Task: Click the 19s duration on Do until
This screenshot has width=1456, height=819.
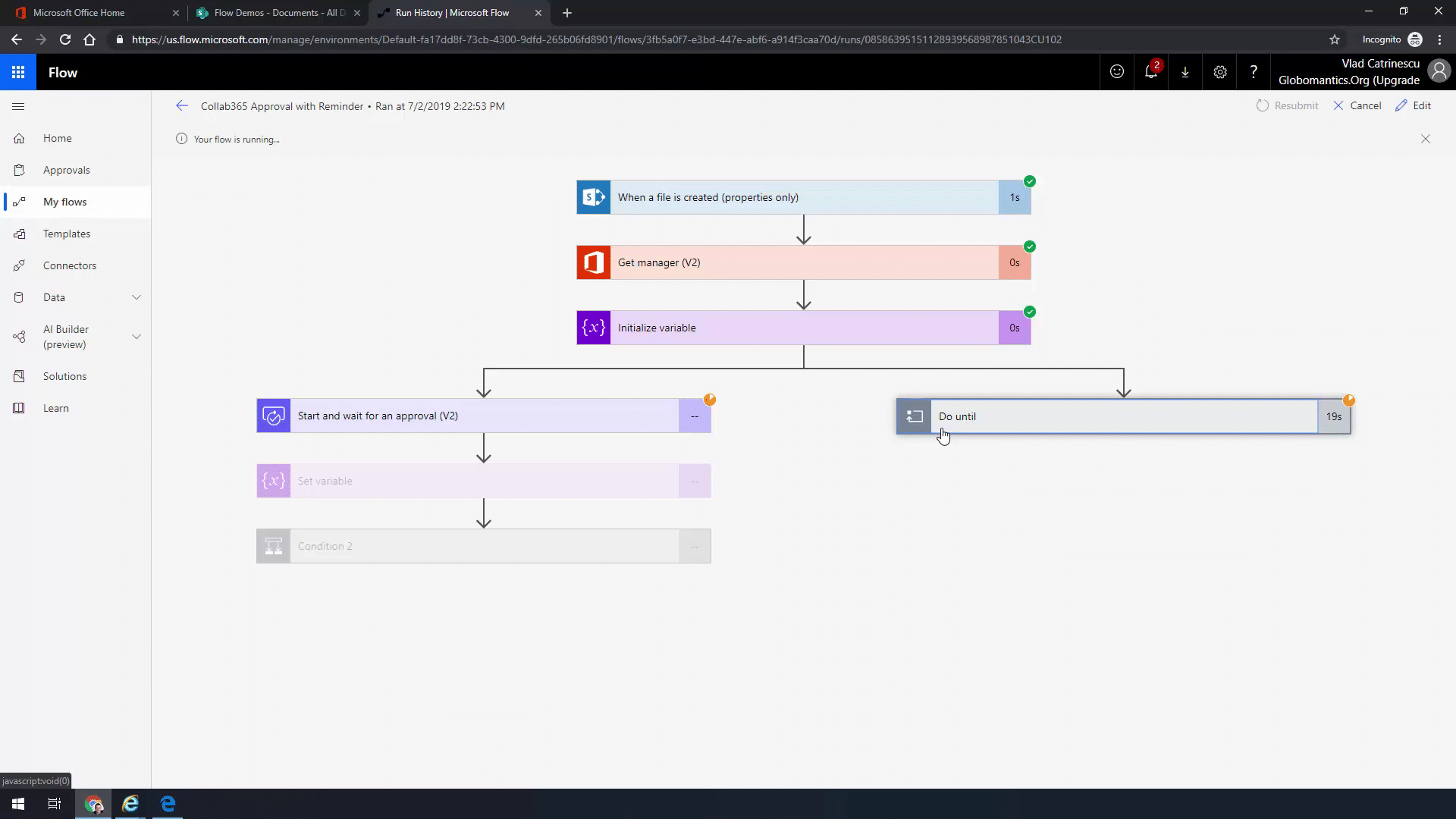Action: (x=1334, y=416)
